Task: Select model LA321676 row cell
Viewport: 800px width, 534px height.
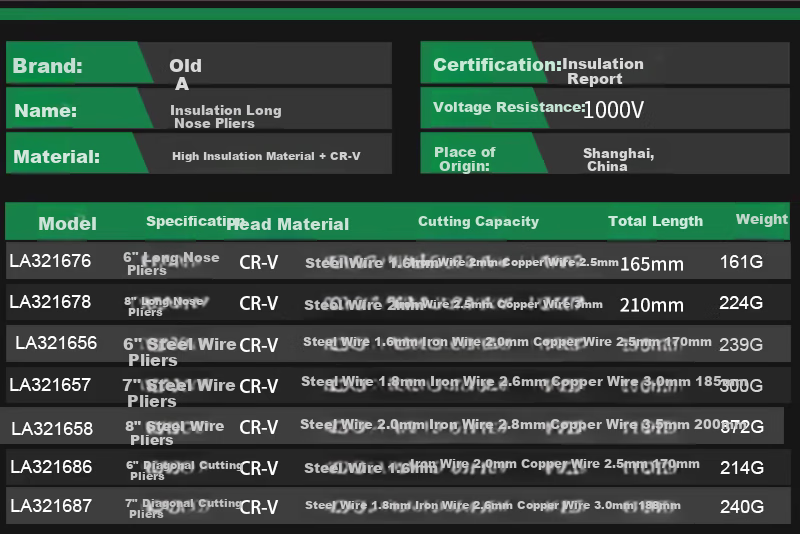Action: [50, 261]
